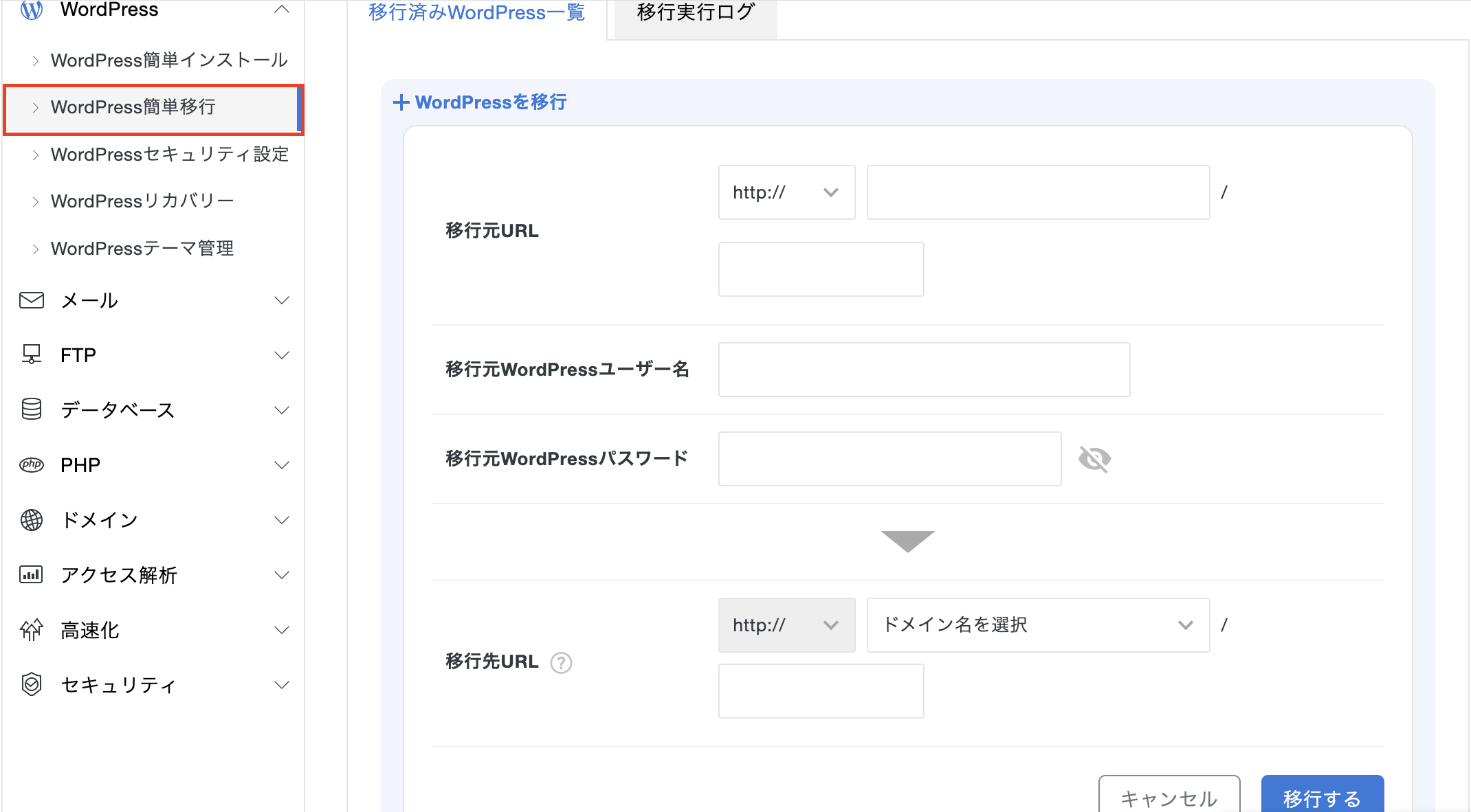Viewport: 1471px width, 812px height.
Task: Expand the アクセス解析 menu chevron
Action: pos(281,575)
